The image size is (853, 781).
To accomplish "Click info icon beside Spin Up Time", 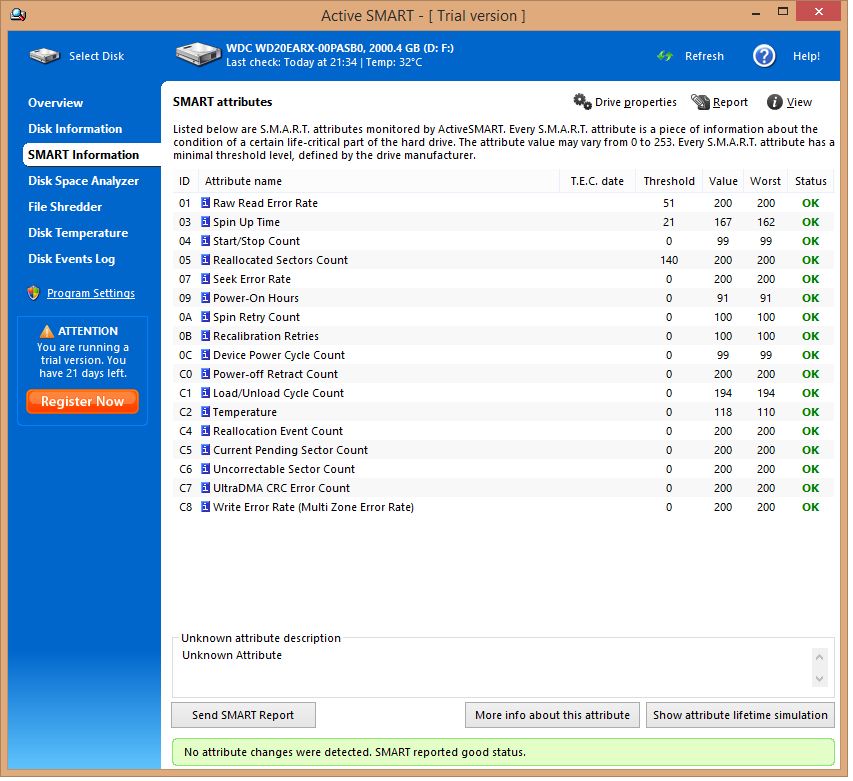I will pos(206,223).
